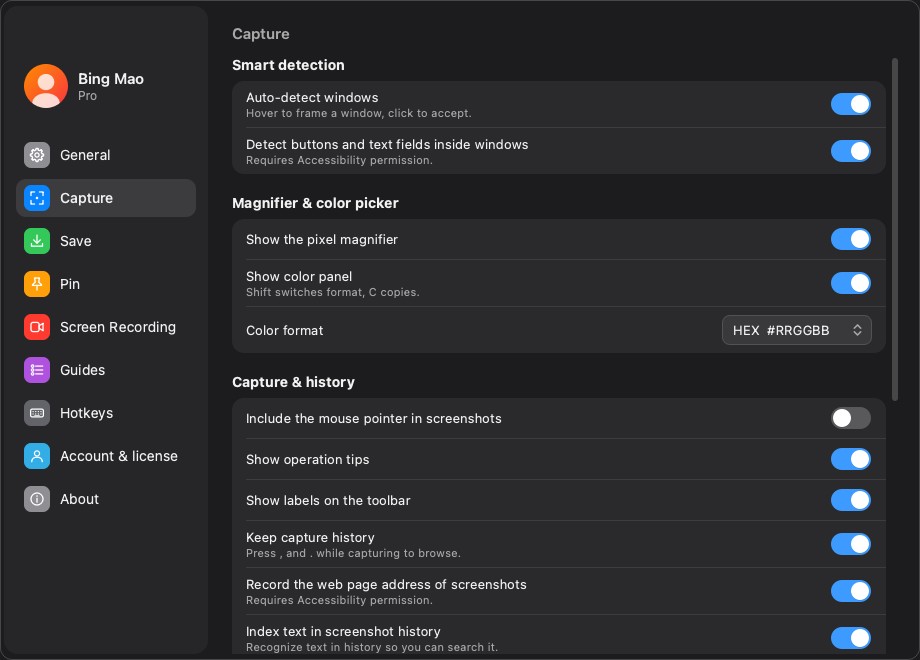920x660 pixels.
Task: Turn off Auto-detect windows
Action: tap(850, 104)
